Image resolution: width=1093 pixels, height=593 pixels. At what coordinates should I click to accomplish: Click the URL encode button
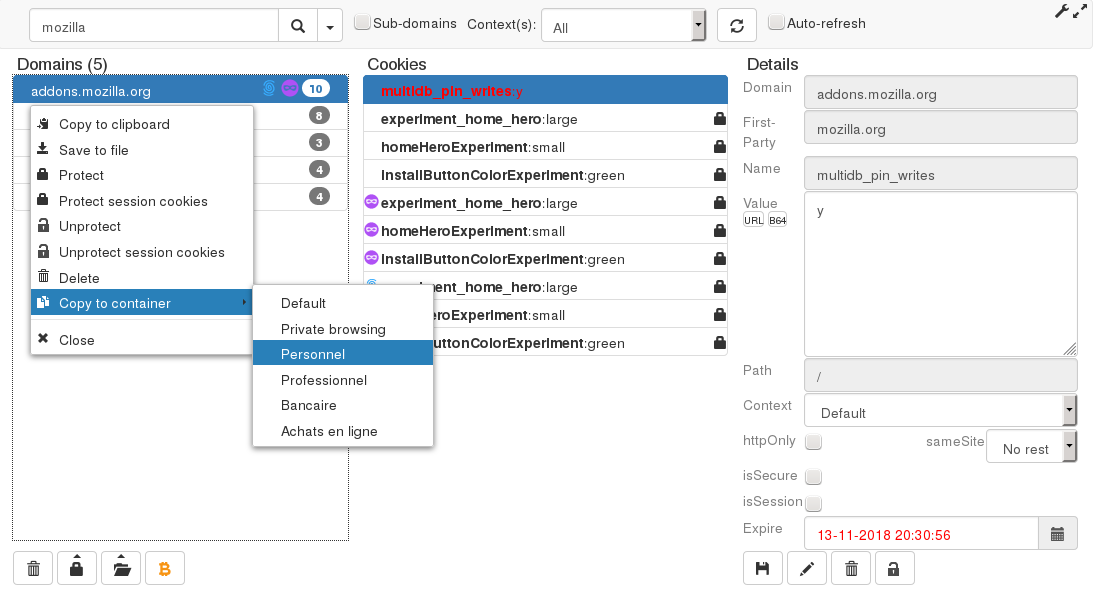[754, 220]
